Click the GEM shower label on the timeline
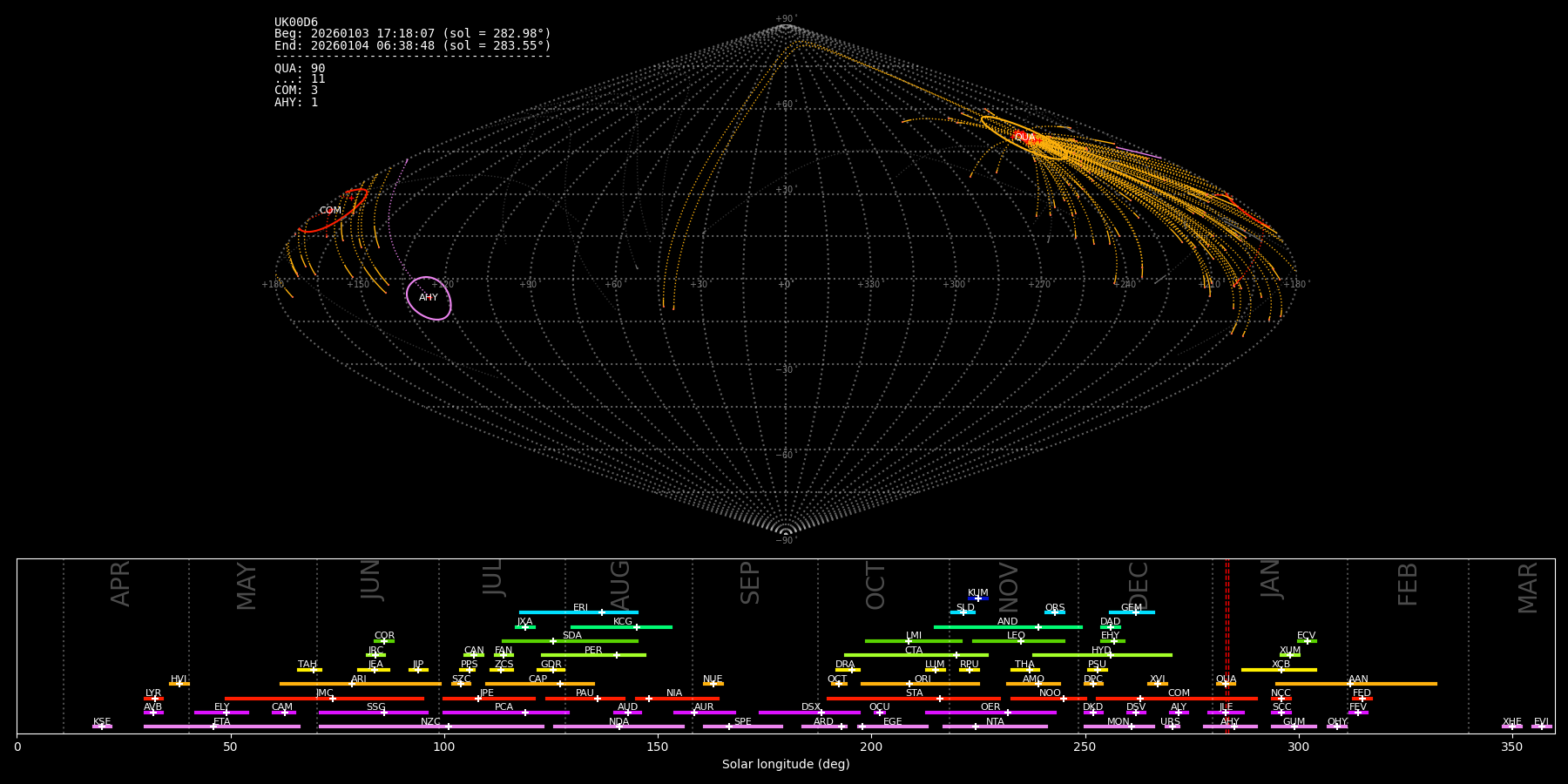The width and height of the screenshot is (1568, 784). coord(1131,608)
